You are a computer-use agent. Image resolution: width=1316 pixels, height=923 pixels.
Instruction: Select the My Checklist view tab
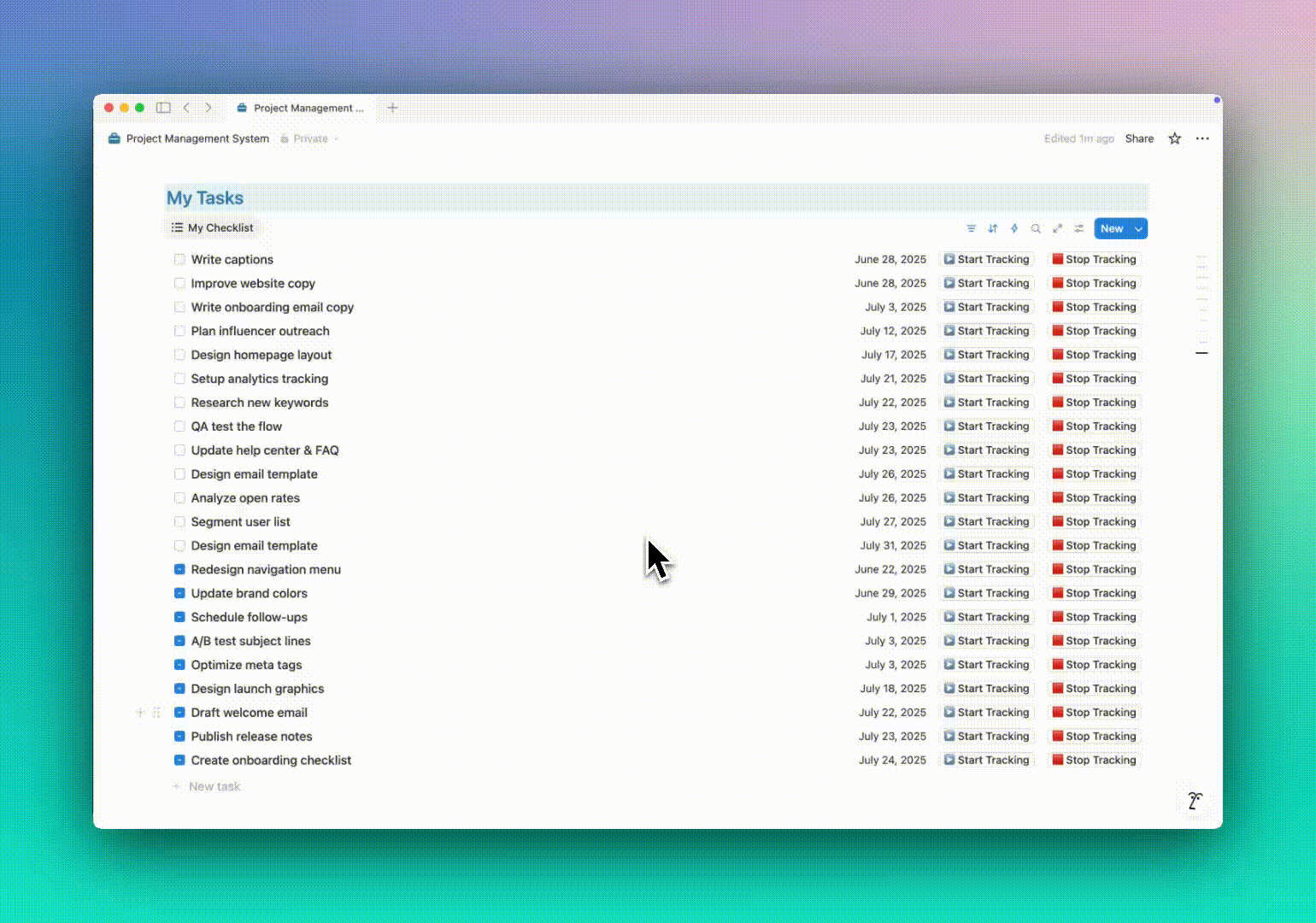[212, 227]
